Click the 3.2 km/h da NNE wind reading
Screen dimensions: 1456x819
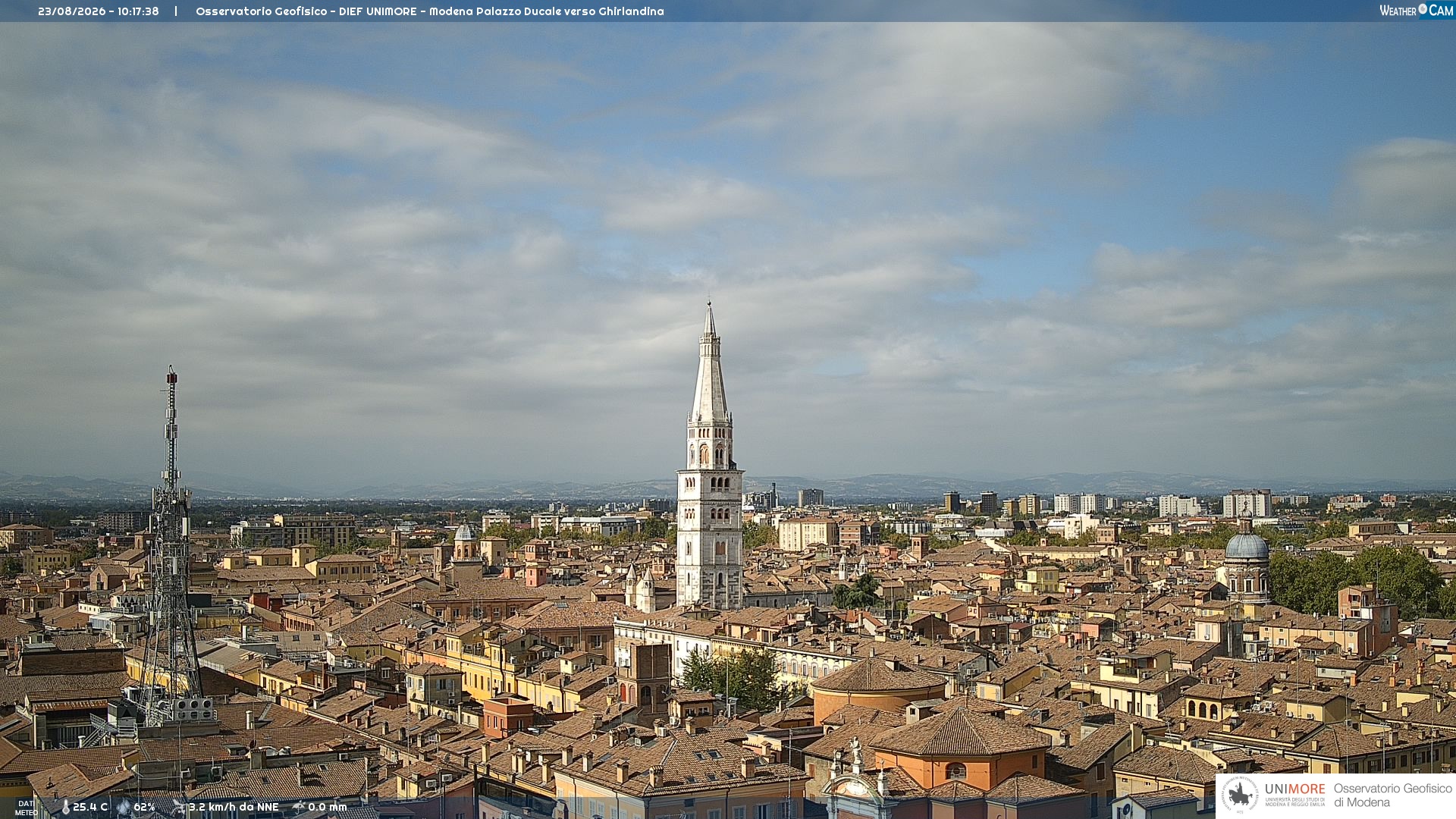tap(234, 807)
